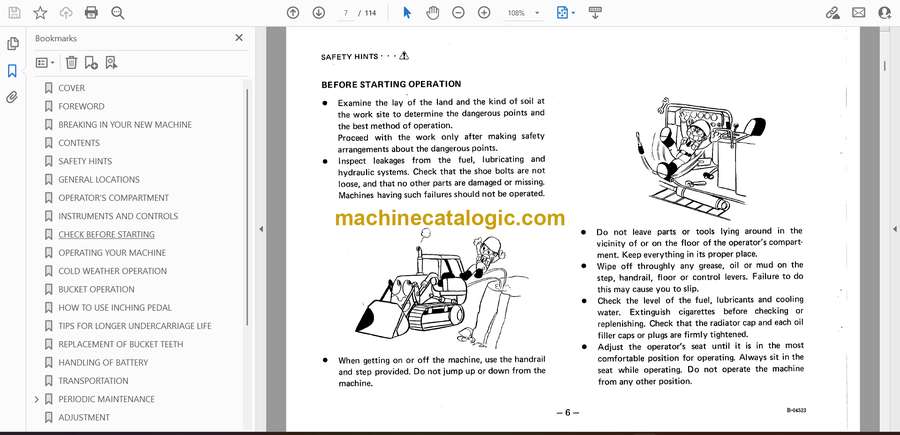This screenshot has width=900, height=435.
Task: Click the upload to cloud icon
Action: [x=66, y=13]
